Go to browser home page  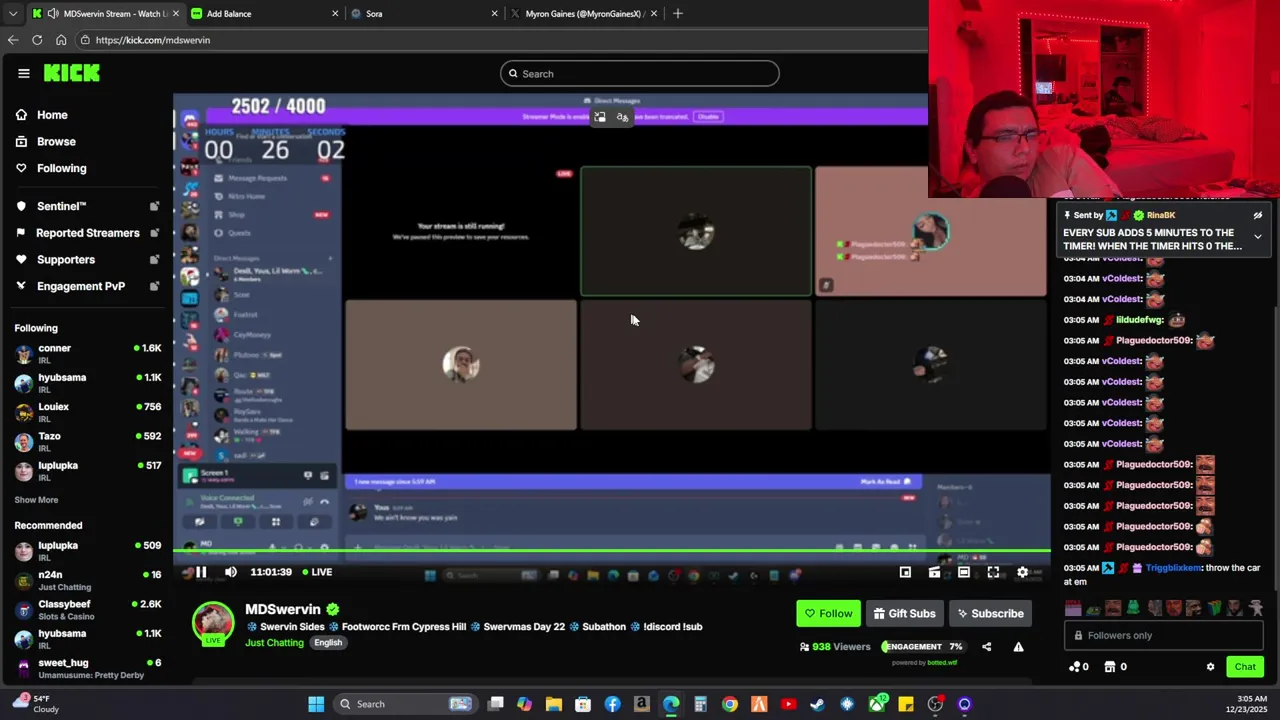[61, 40]
